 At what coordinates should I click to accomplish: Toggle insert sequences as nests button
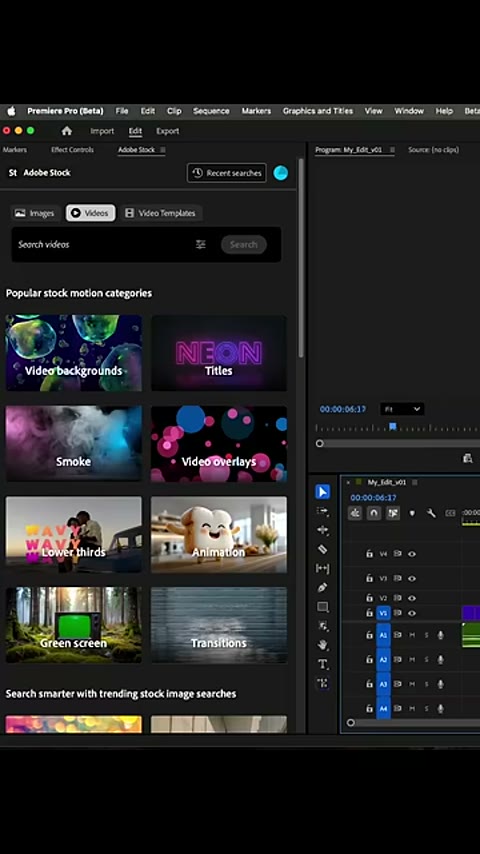(355, 513)
